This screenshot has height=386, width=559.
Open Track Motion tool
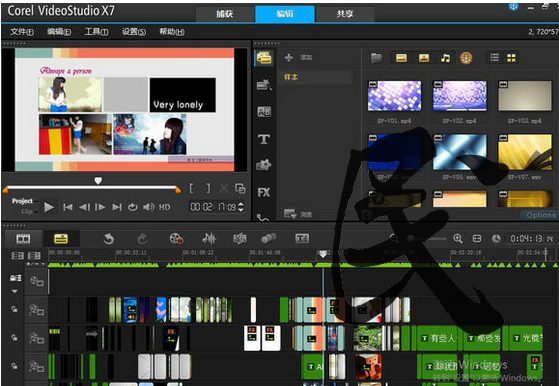click(x=269, y=239)
